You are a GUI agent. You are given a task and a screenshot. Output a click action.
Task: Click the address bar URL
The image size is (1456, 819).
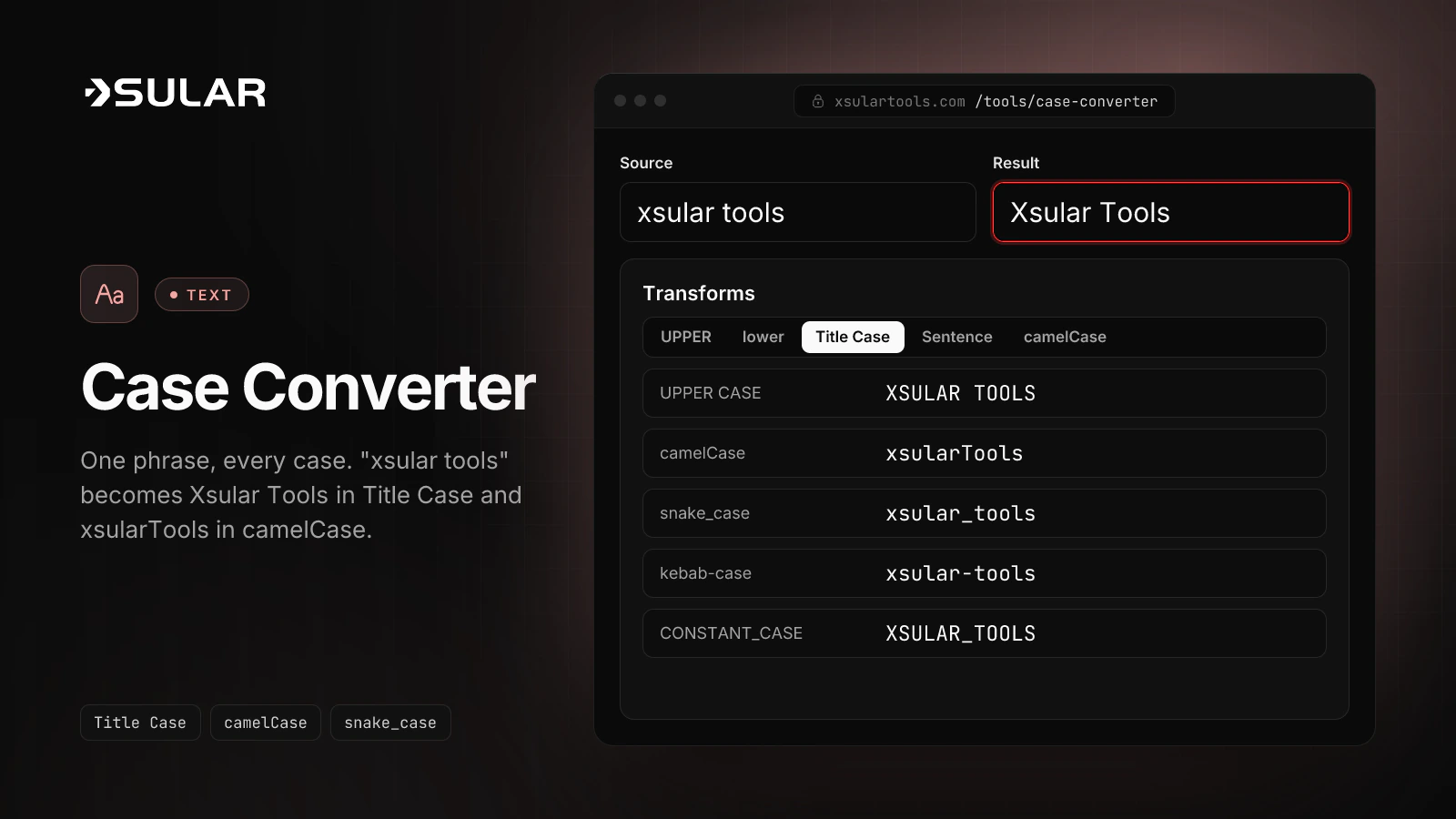985,101
